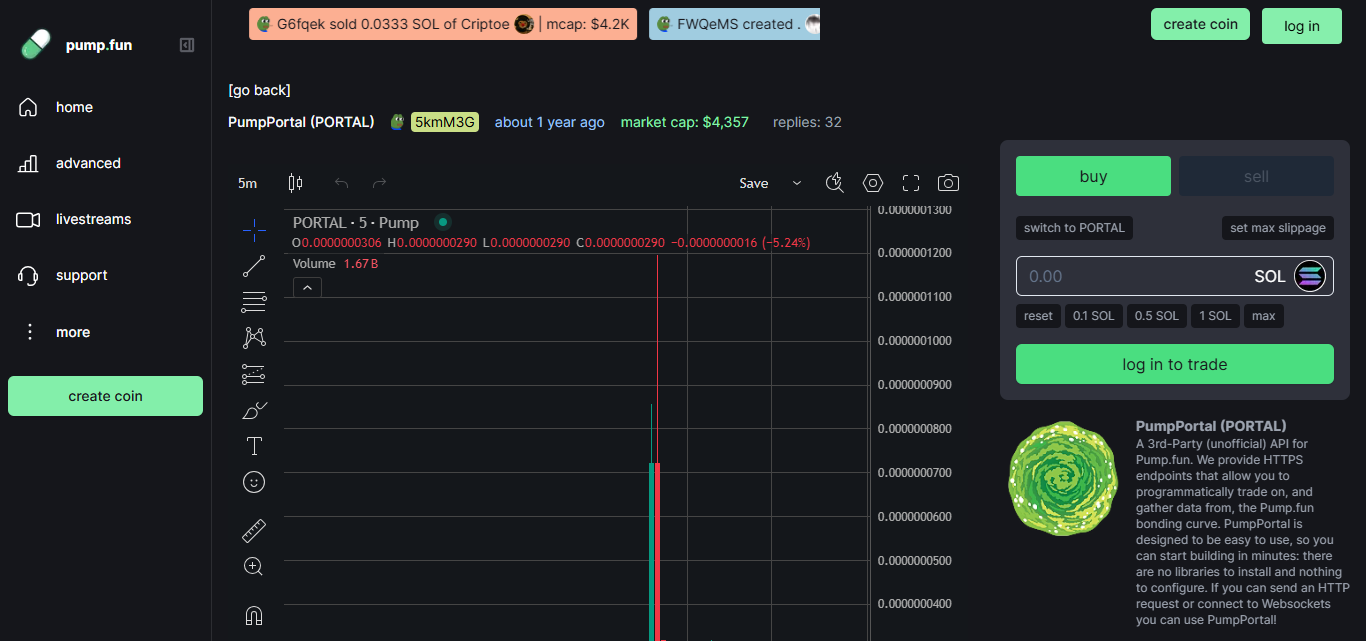Click the SOL amount input field
1366x641 pixels.
point(1175,276)
